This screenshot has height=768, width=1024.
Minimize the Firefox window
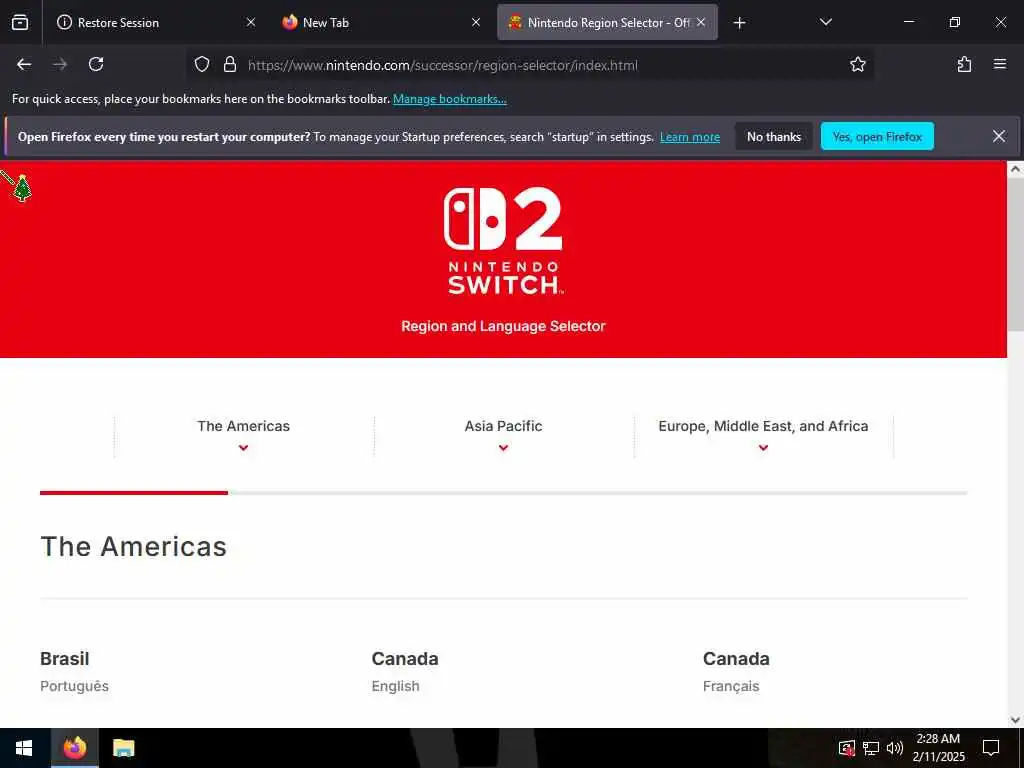tap(909, 22)
